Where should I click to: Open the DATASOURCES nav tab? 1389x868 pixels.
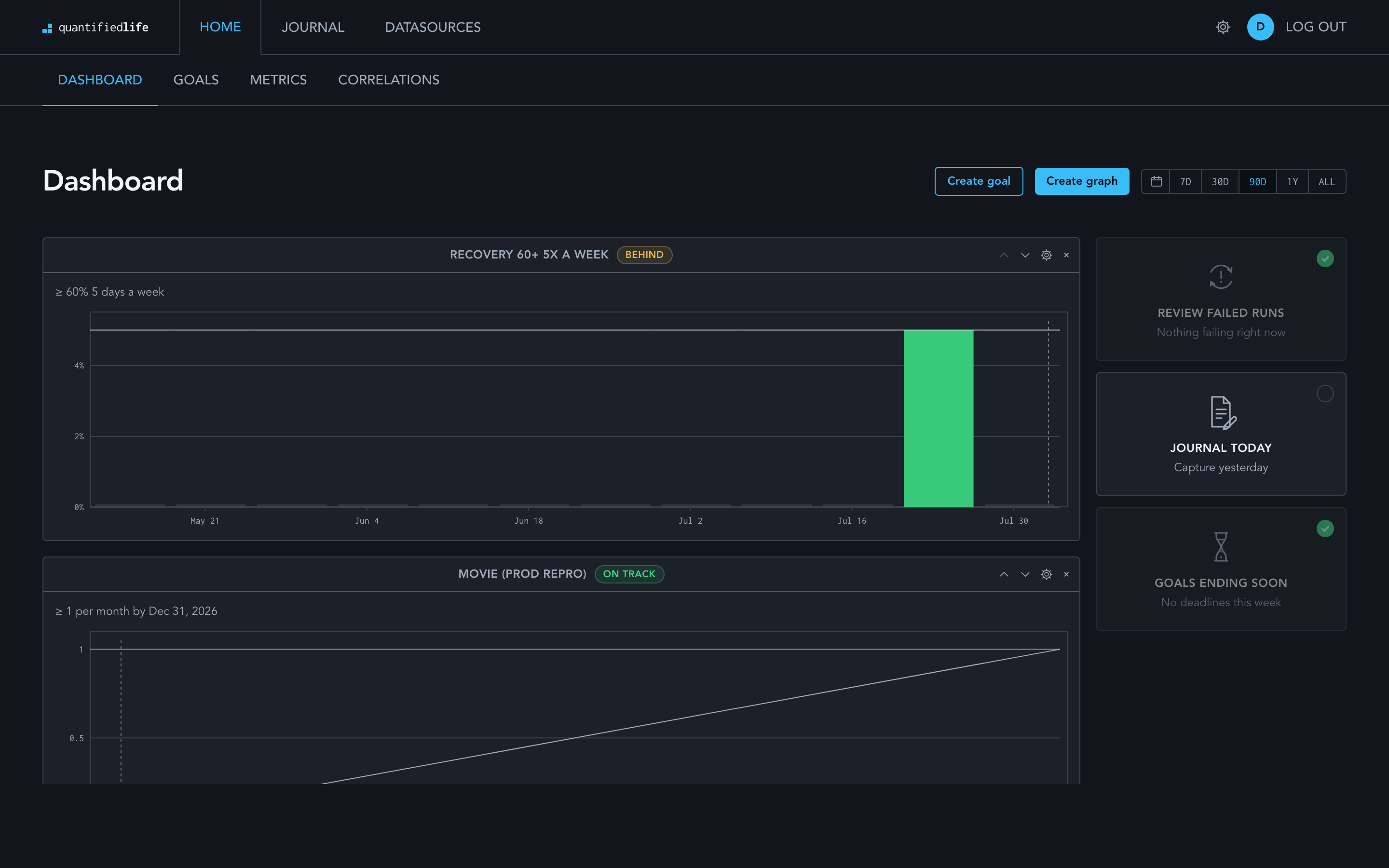tap(433, 27)
